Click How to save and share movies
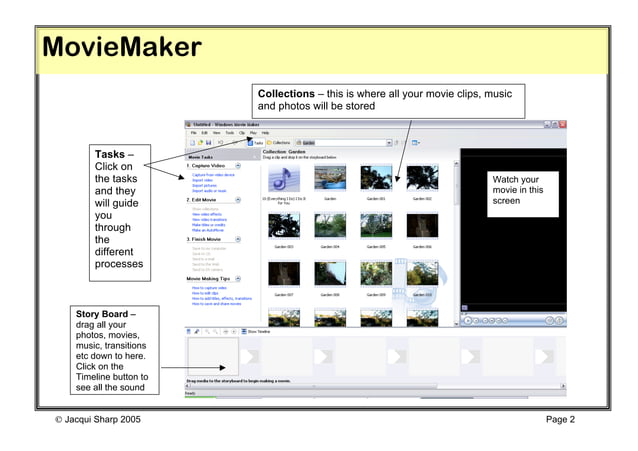Image resolution: width=638 pixels, height=451 pixels. (x=217, y=304)
